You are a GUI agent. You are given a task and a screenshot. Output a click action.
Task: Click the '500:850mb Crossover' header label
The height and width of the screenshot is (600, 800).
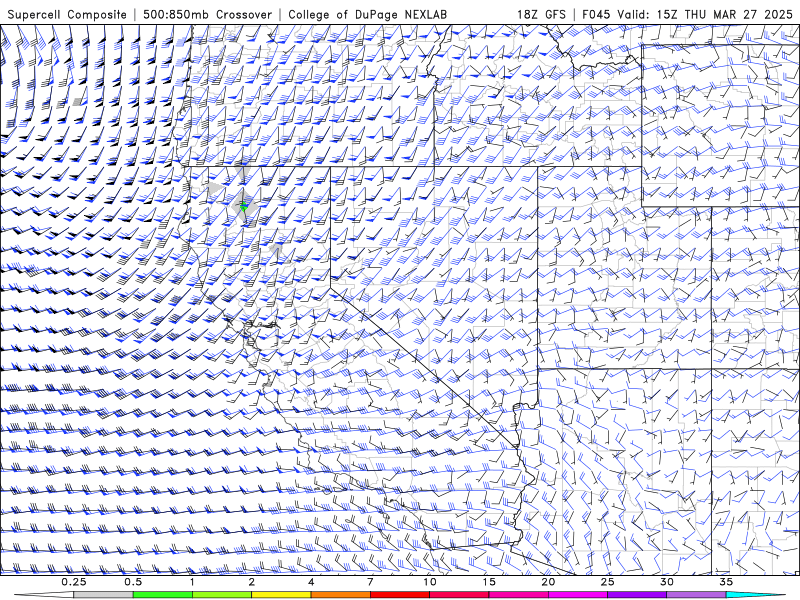[208, 14]
